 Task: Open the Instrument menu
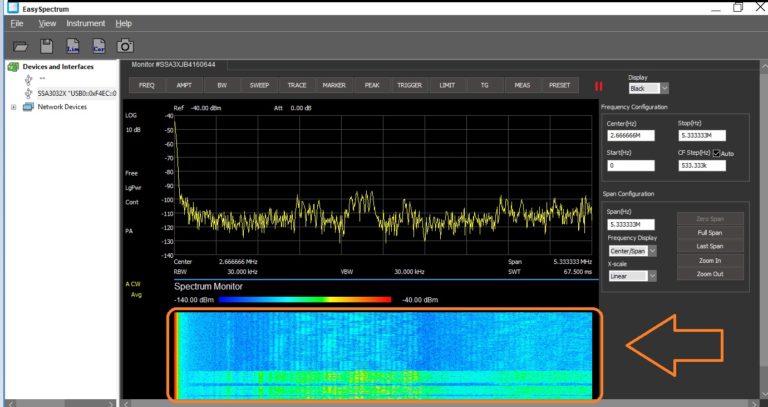click(85, 22)
